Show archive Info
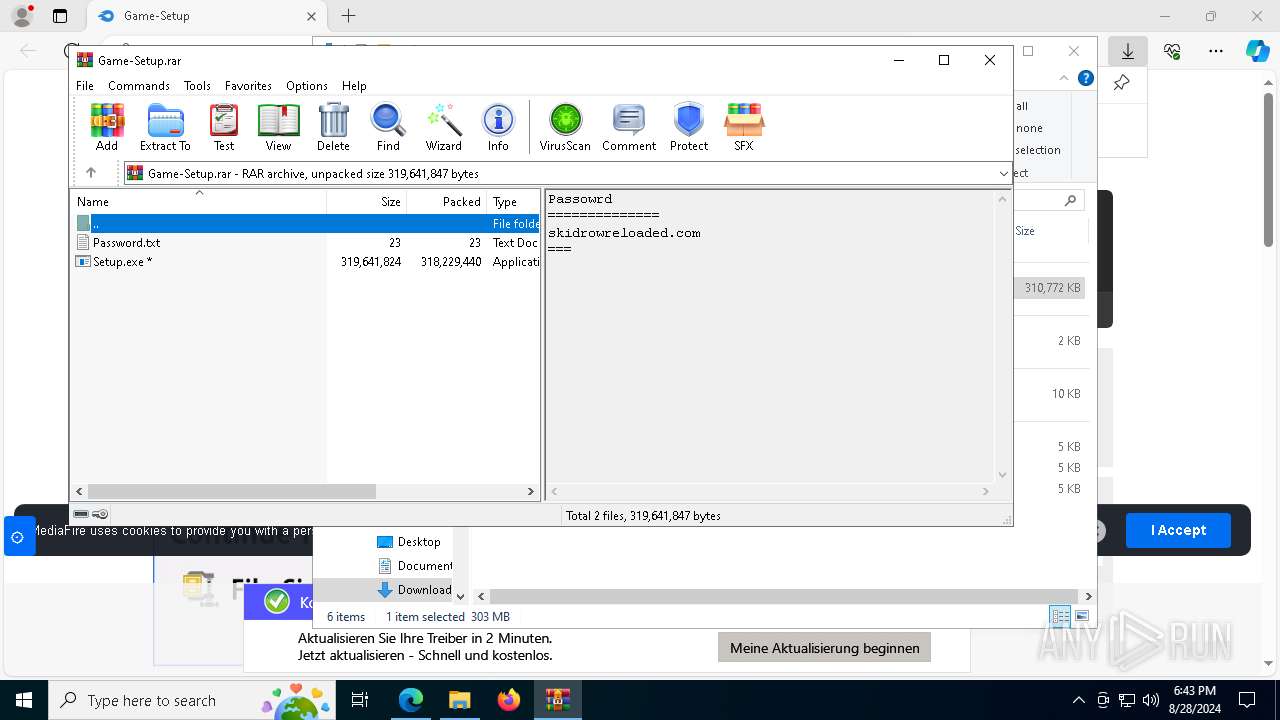The height and width of the screenshot is (720, 1280). (498, 127)
